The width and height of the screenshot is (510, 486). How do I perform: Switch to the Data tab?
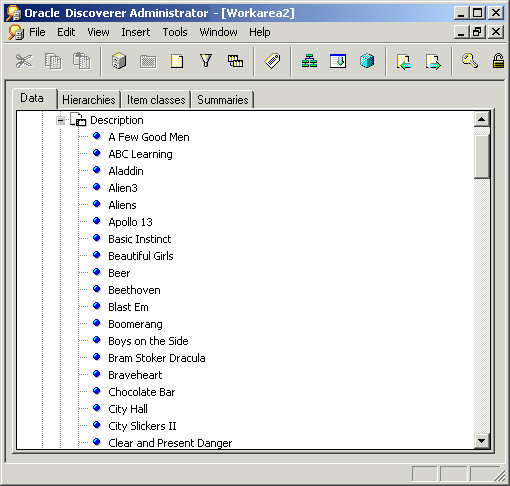[x=35, y=98]
